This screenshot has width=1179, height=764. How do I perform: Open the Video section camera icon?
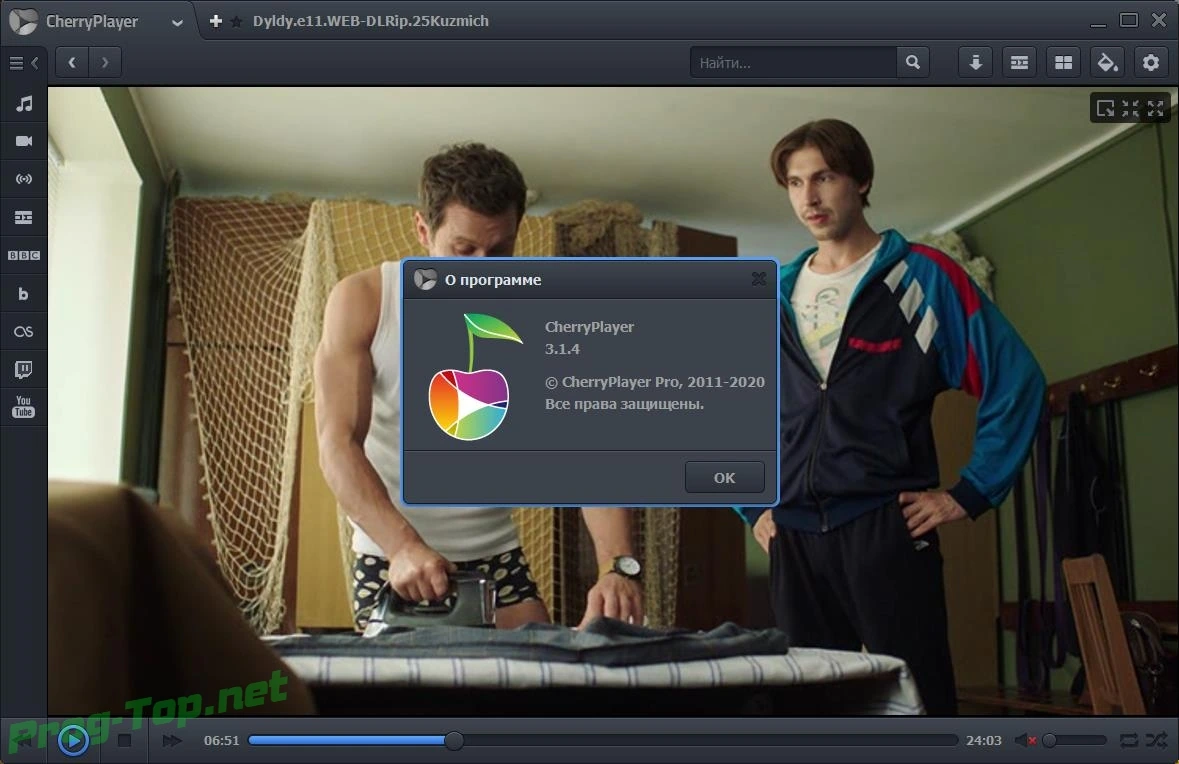point(24,141)
